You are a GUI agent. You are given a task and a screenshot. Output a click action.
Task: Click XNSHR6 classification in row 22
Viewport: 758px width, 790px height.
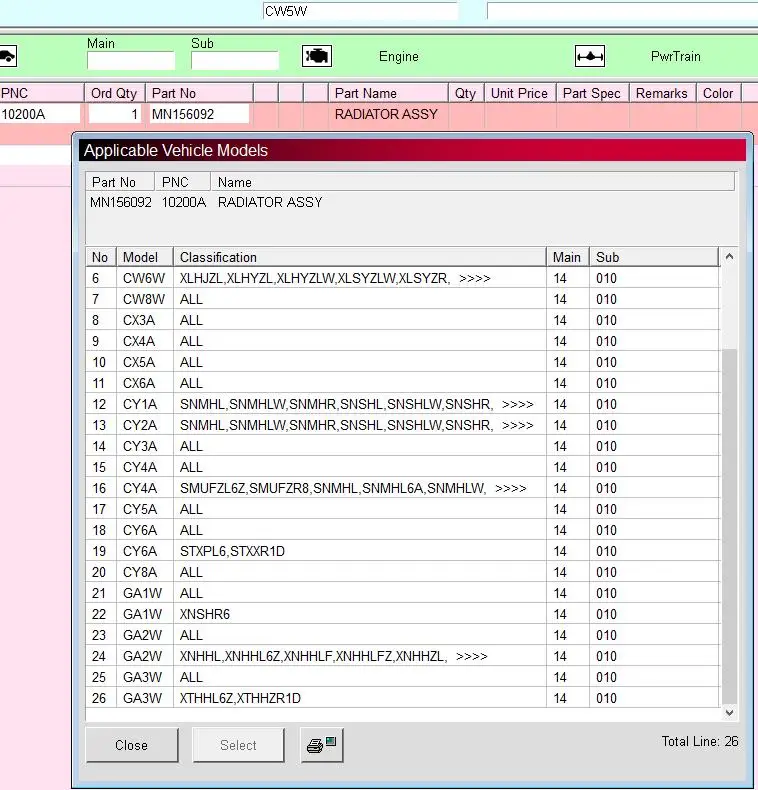click(x=205, y=614)
